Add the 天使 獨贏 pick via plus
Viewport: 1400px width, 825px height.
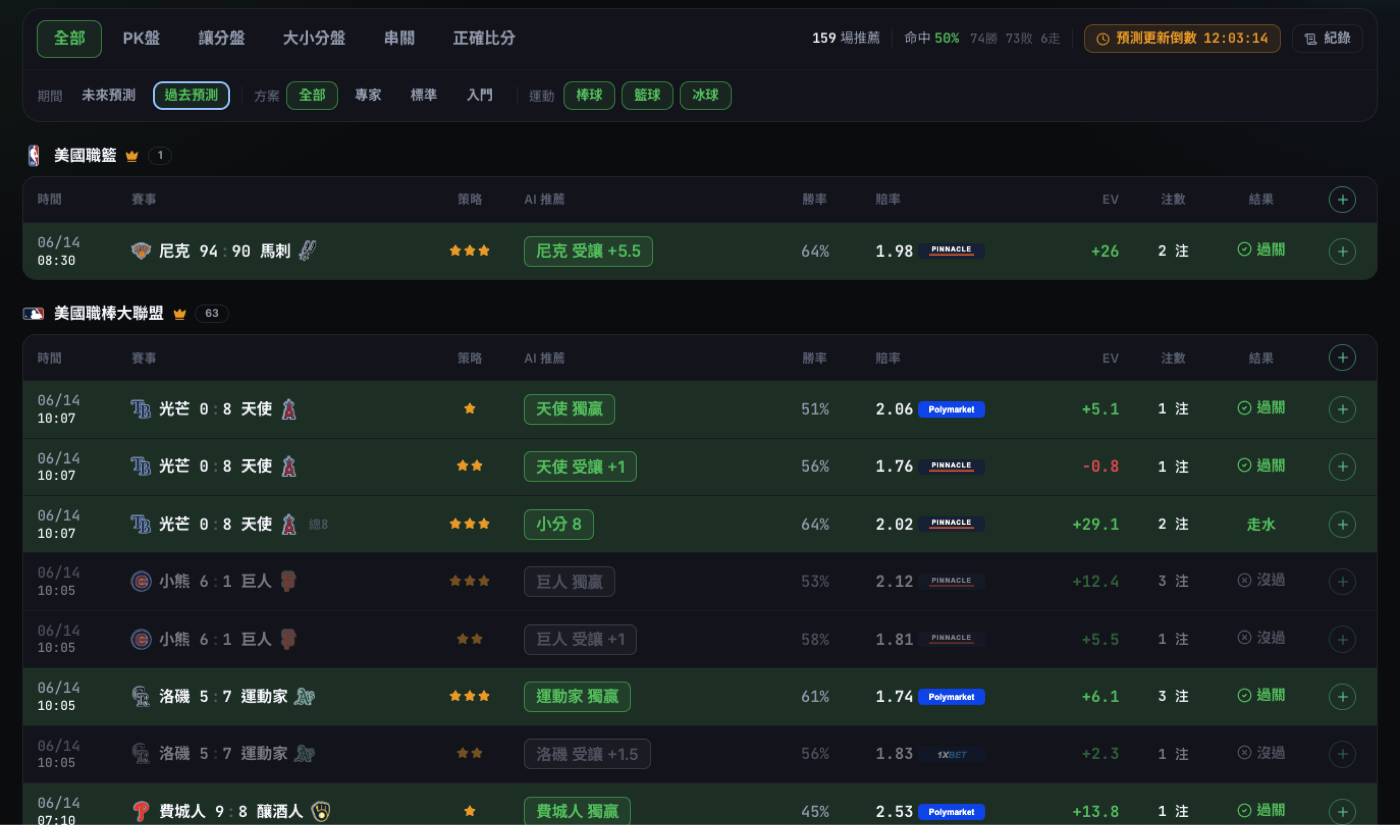[1342, 409]
